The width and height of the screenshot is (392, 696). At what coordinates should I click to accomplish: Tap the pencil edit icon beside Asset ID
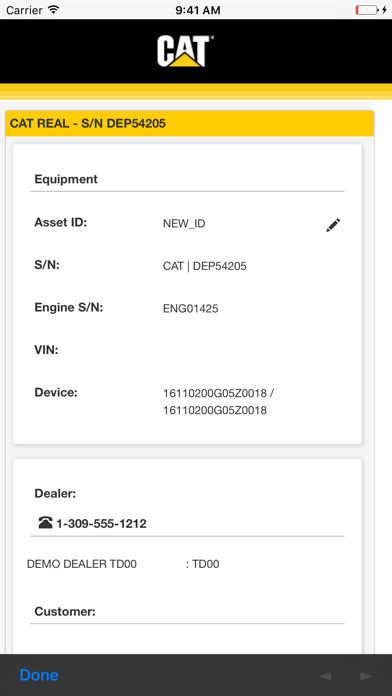click(333, 225)
